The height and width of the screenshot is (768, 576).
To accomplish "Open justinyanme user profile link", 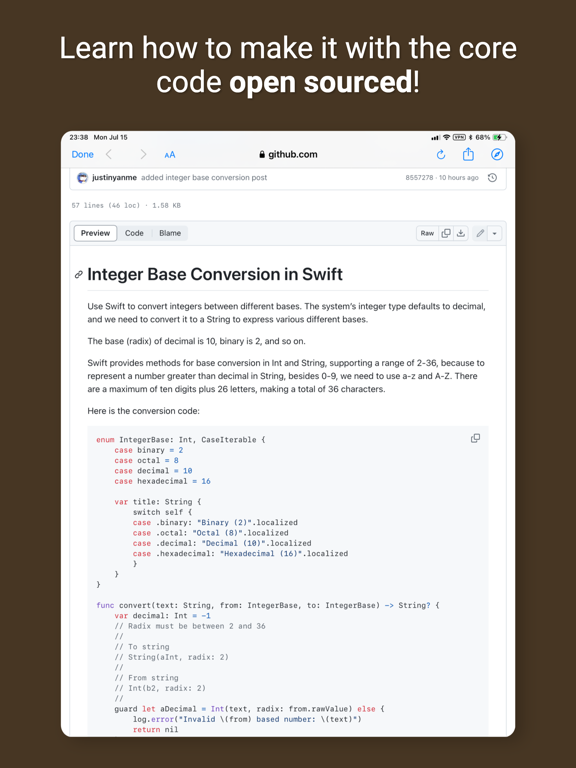I will click(x=114, y=178).
